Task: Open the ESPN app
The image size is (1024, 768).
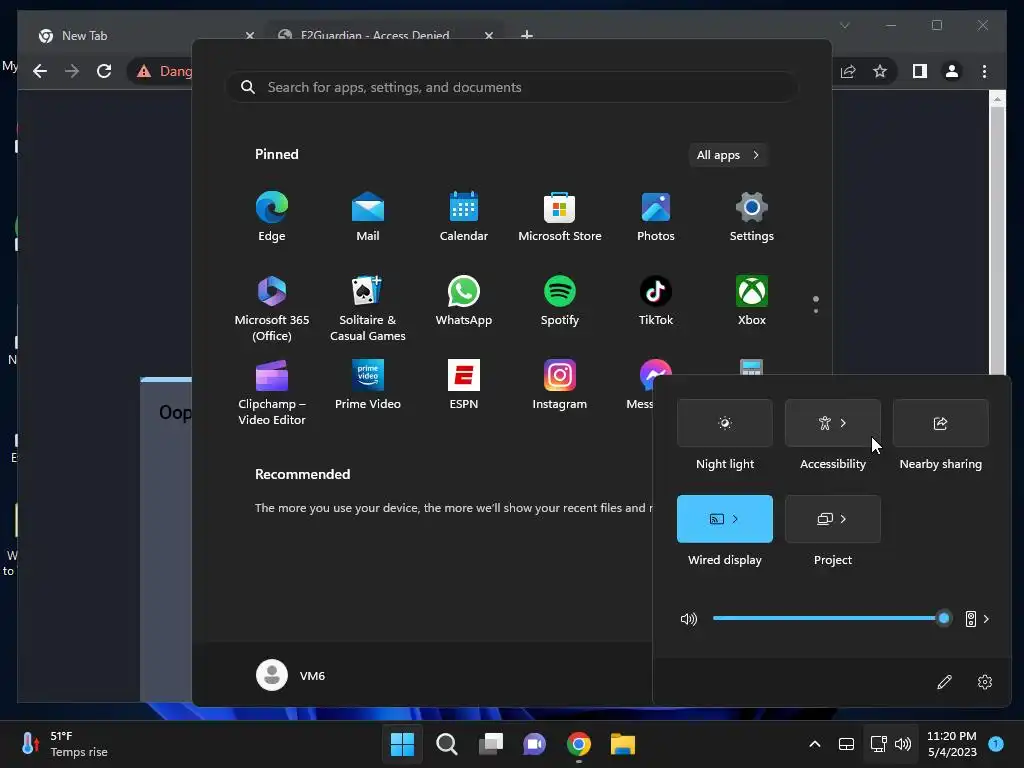Action: click(464, 385)
